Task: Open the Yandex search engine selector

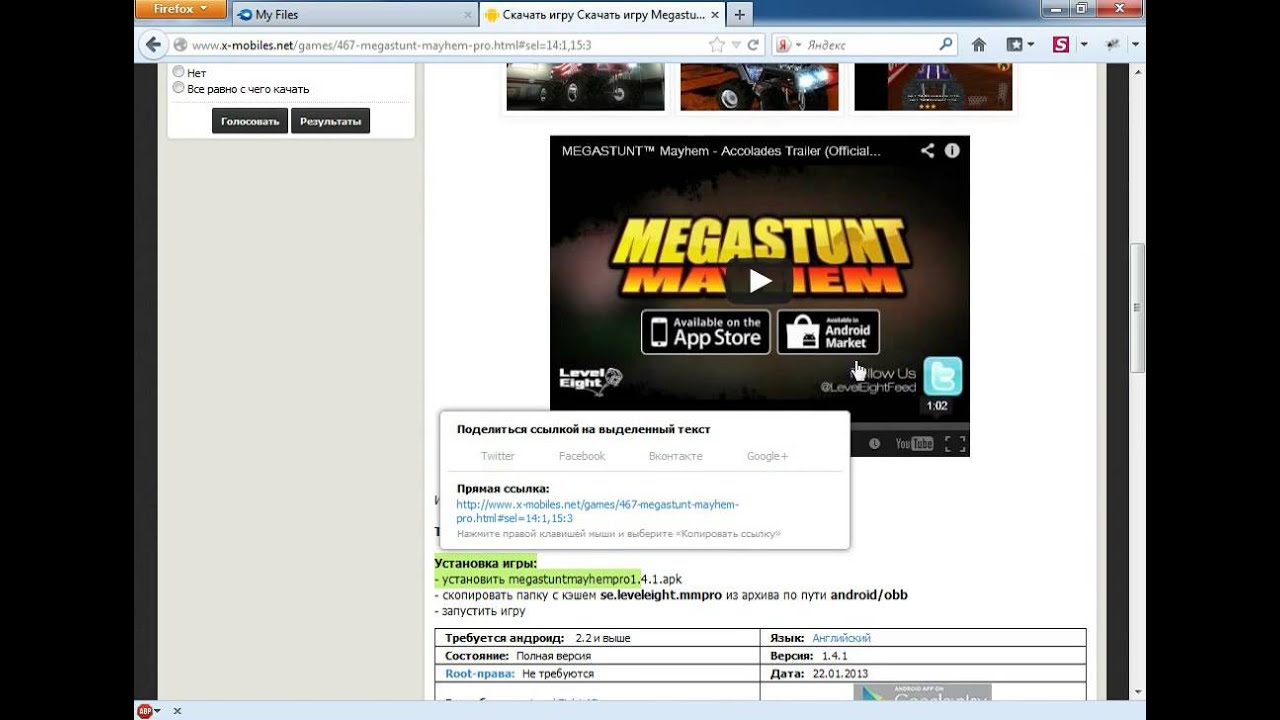Action: click(x=788, y=45)
